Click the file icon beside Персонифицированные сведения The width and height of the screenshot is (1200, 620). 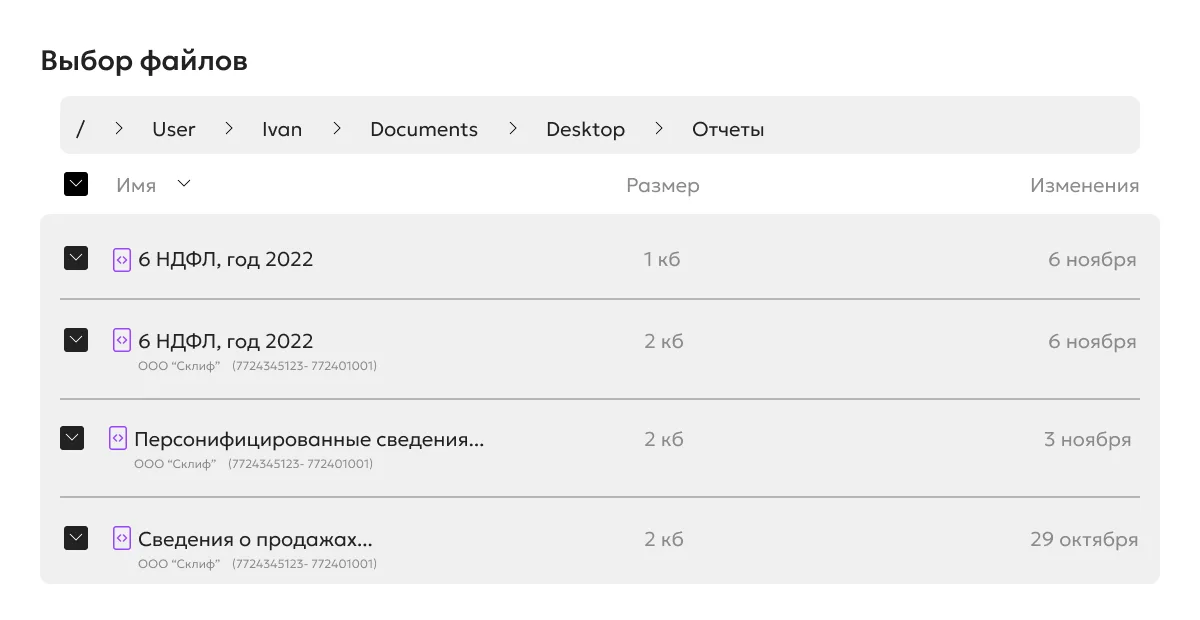(117, 438)
